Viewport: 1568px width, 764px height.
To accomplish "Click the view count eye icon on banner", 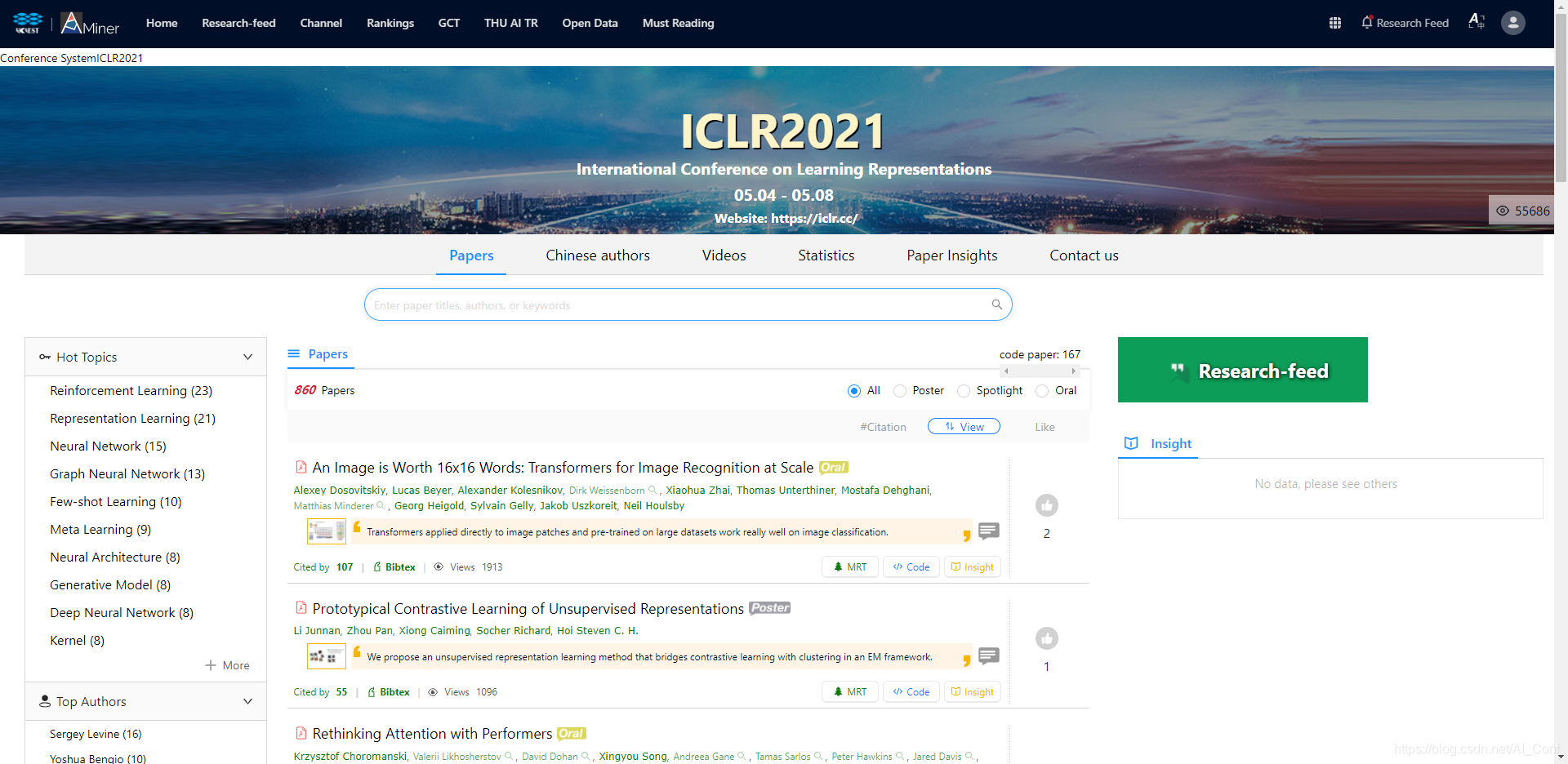I will pos(1502,211).
